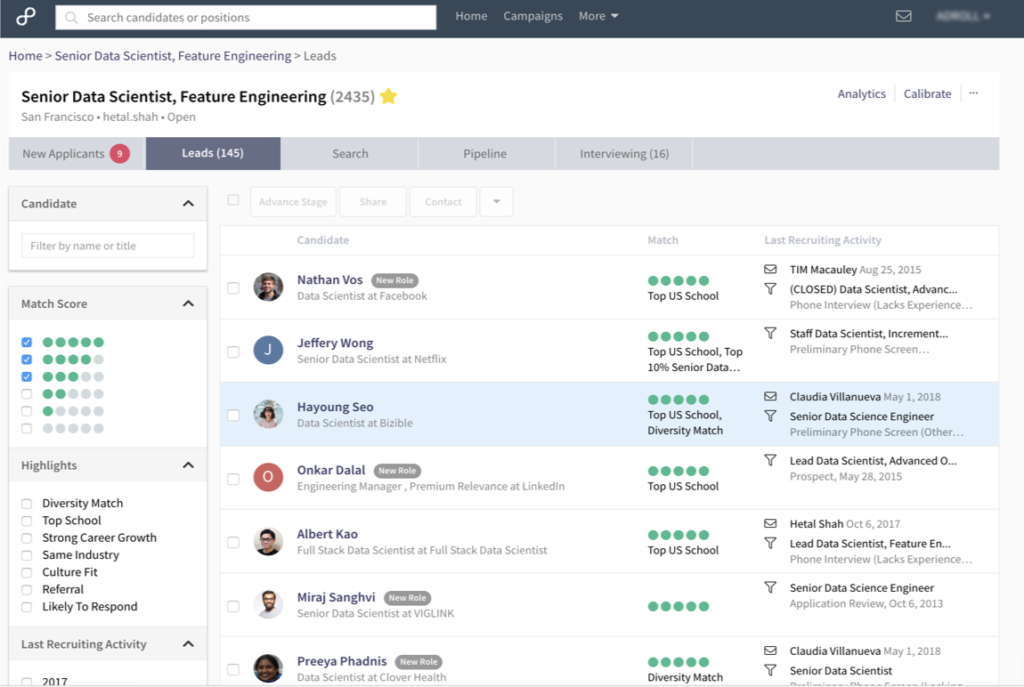Screen dimensions: 1024x687
Task: Click the envelope icon in the top navigation bar
Action: [x=903, y=17]
